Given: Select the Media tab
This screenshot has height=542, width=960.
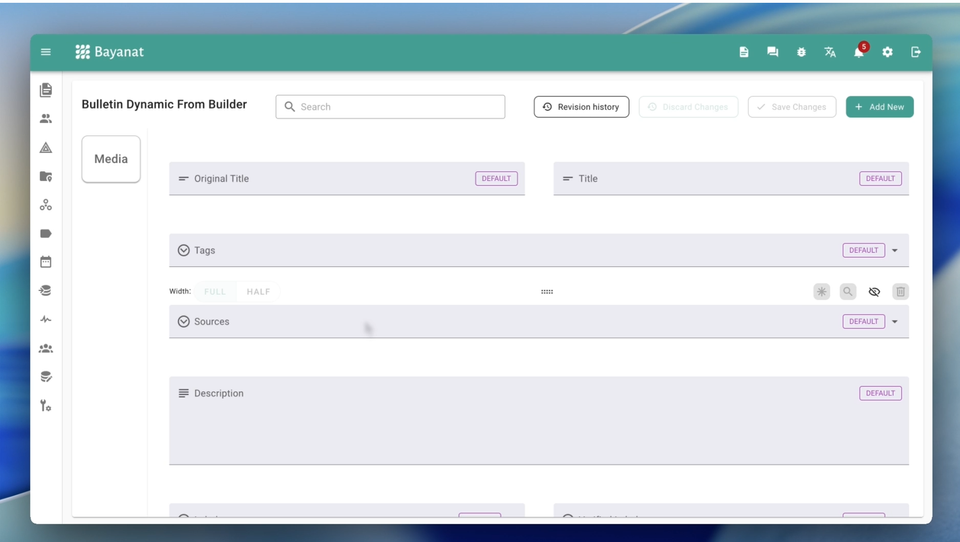Looking at the screenshot, I should (111, 159).
